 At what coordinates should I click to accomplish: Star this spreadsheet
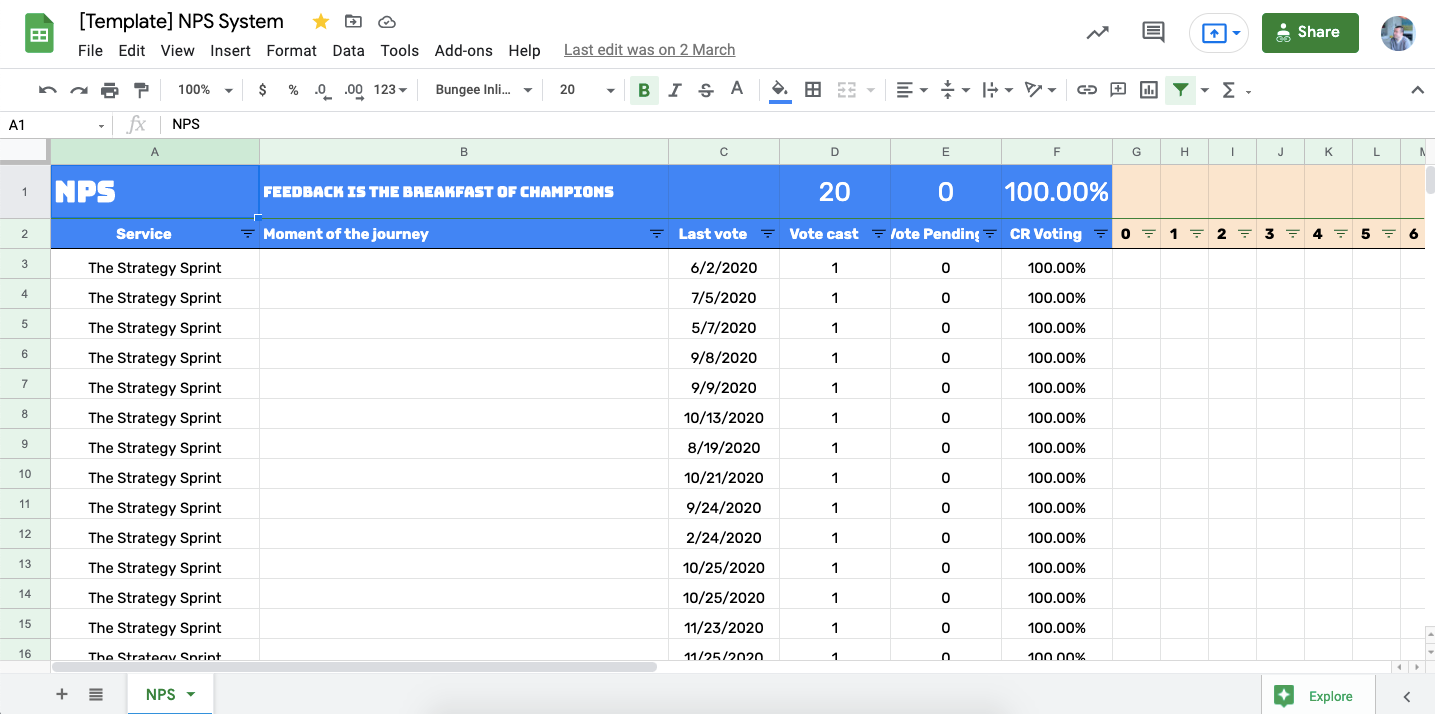321,21
